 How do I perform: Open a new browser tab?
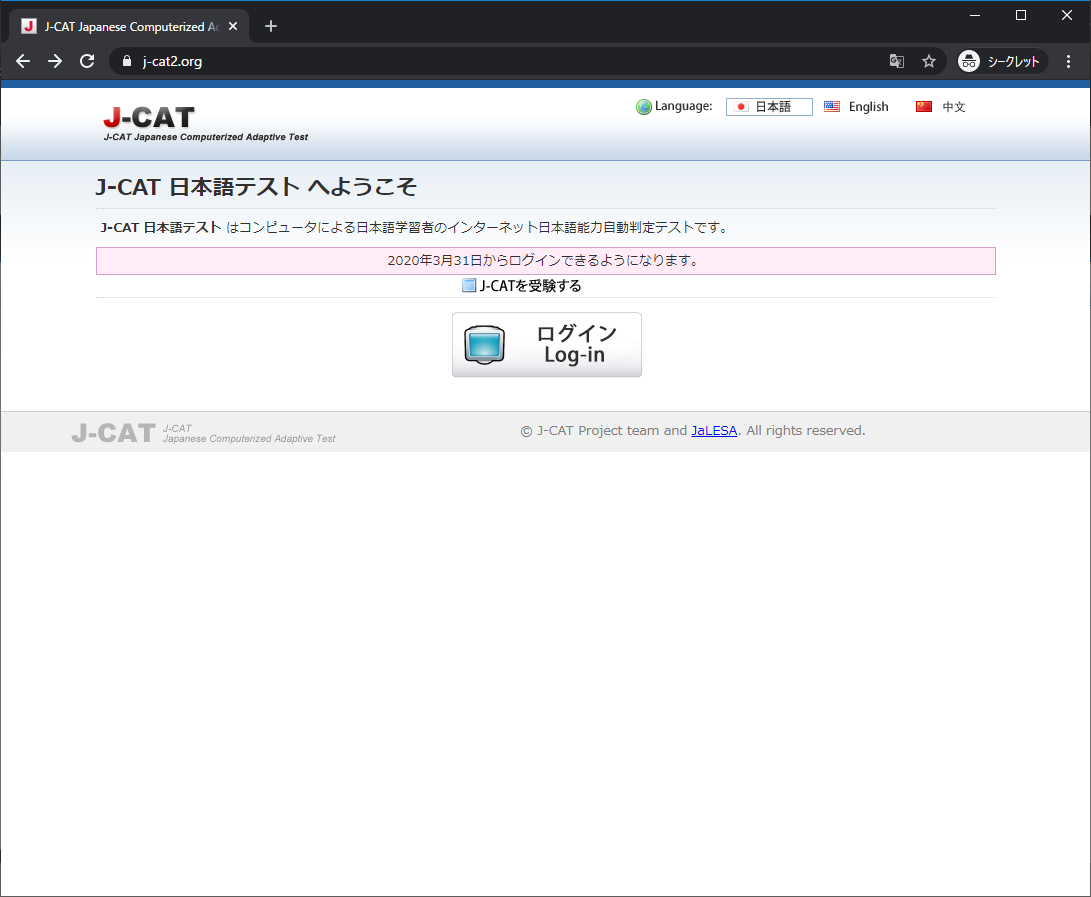pyautogui.click(x=270, y=25)
